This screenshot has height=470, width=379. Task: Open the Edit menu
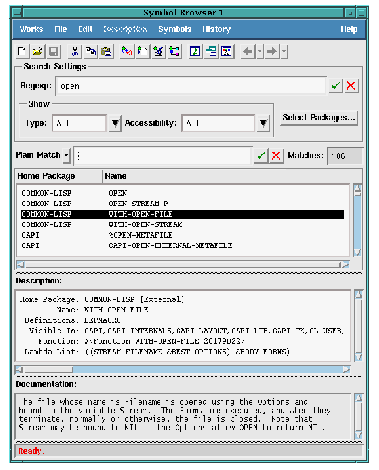point(85,29)
